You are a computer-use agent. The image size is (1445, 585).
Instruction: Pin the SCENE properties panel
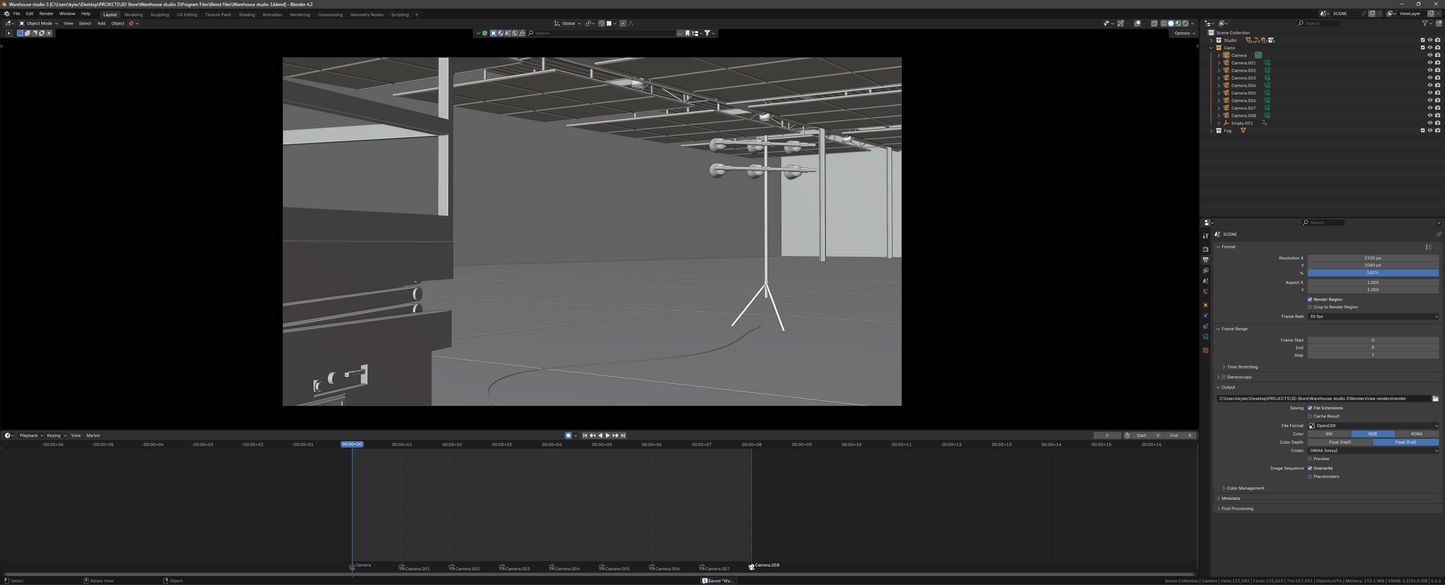point(1438,234)
